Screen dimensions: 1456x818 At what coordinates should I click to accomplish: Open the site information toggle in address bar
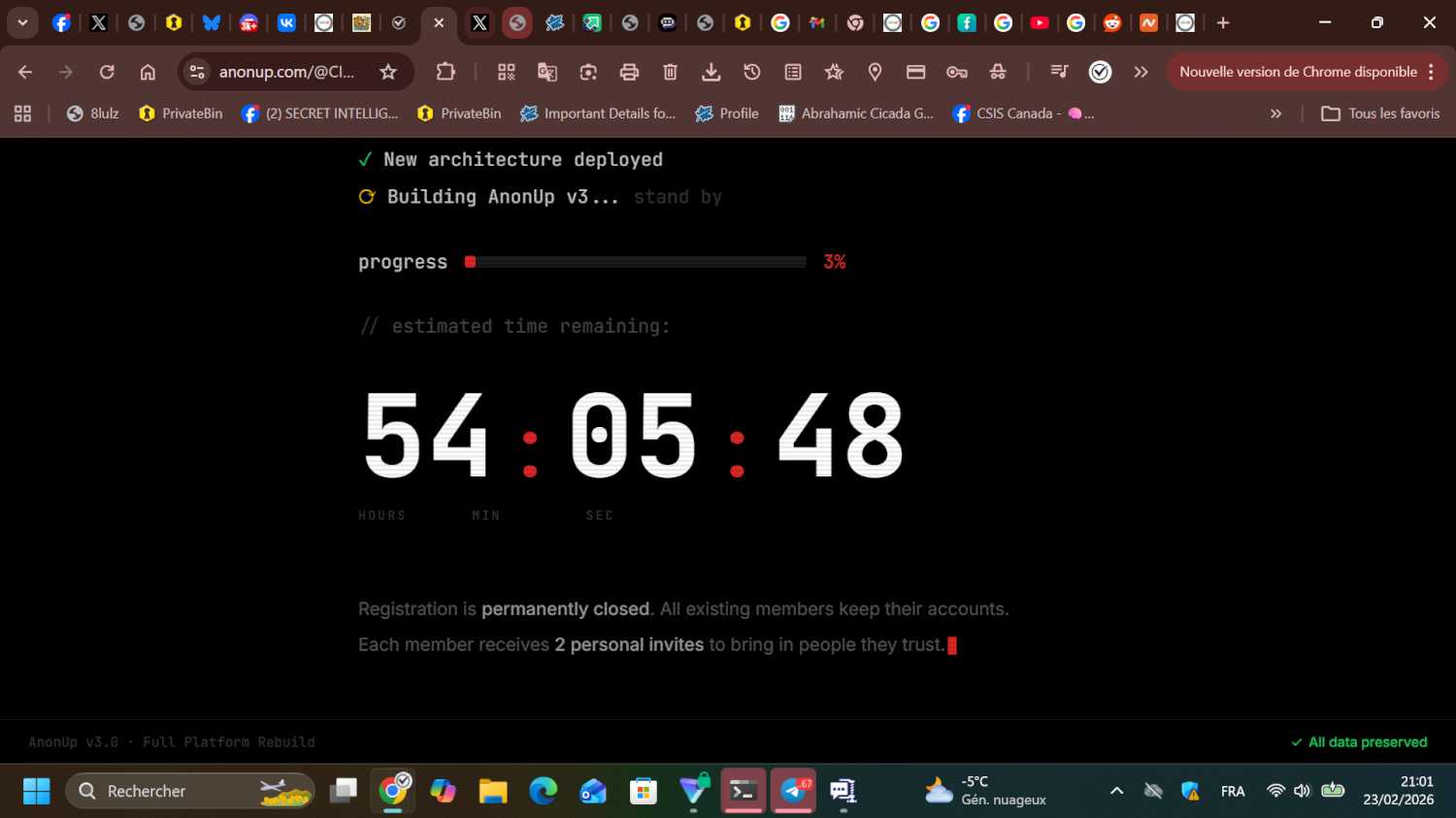[x=197, y=72]
